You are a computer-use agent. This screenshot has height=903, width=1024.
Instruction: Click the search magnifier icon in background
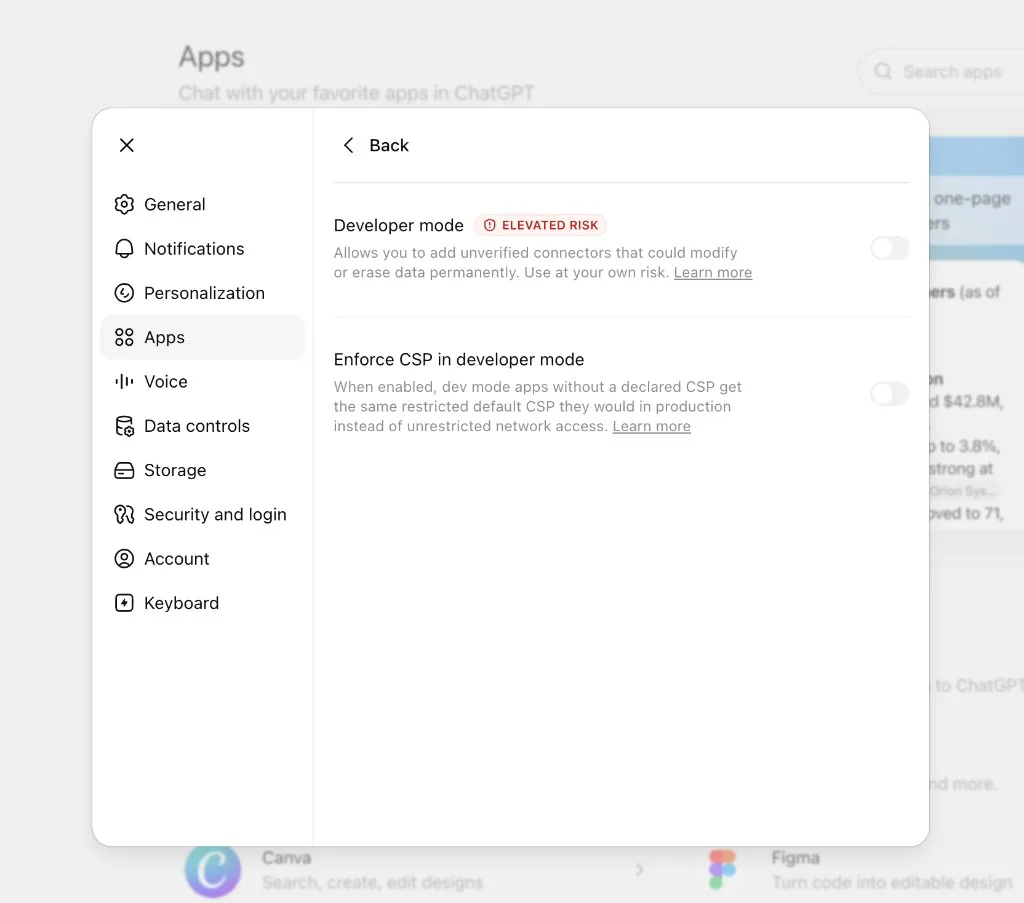pos(883,71)
